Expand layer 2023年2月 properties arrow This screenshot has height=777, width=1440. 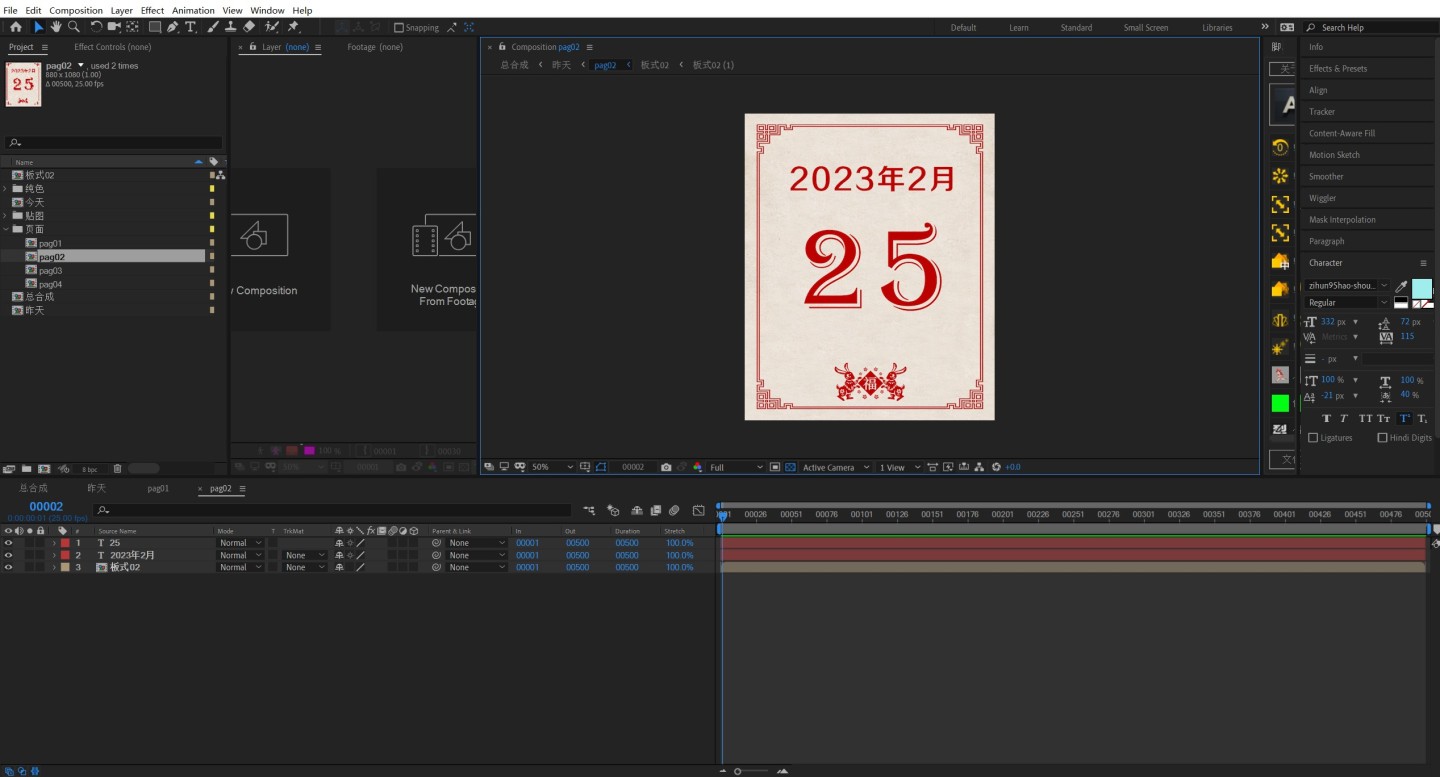coord(54,555)
